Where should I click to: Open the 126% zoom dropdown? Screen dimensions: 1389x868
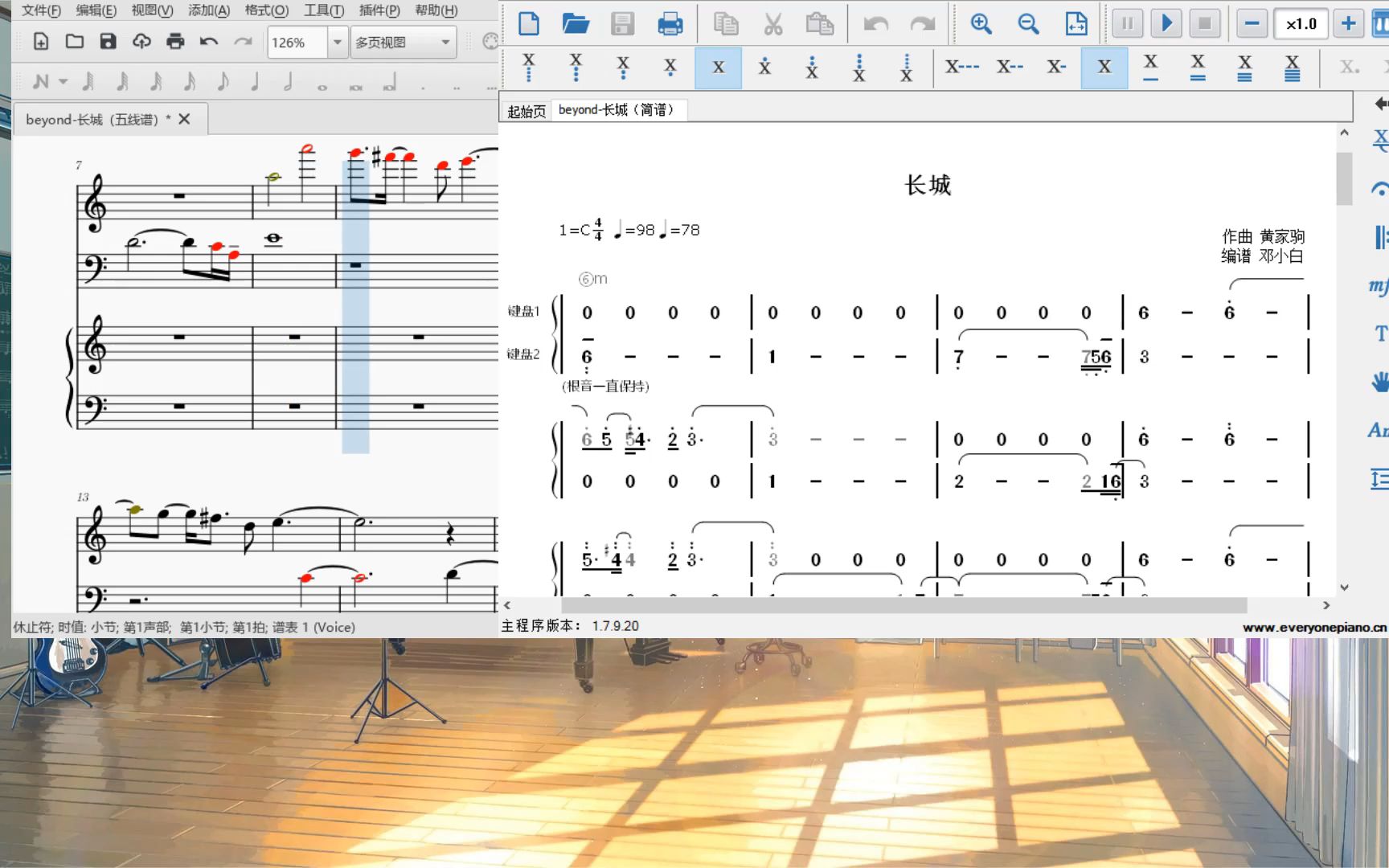338,43
